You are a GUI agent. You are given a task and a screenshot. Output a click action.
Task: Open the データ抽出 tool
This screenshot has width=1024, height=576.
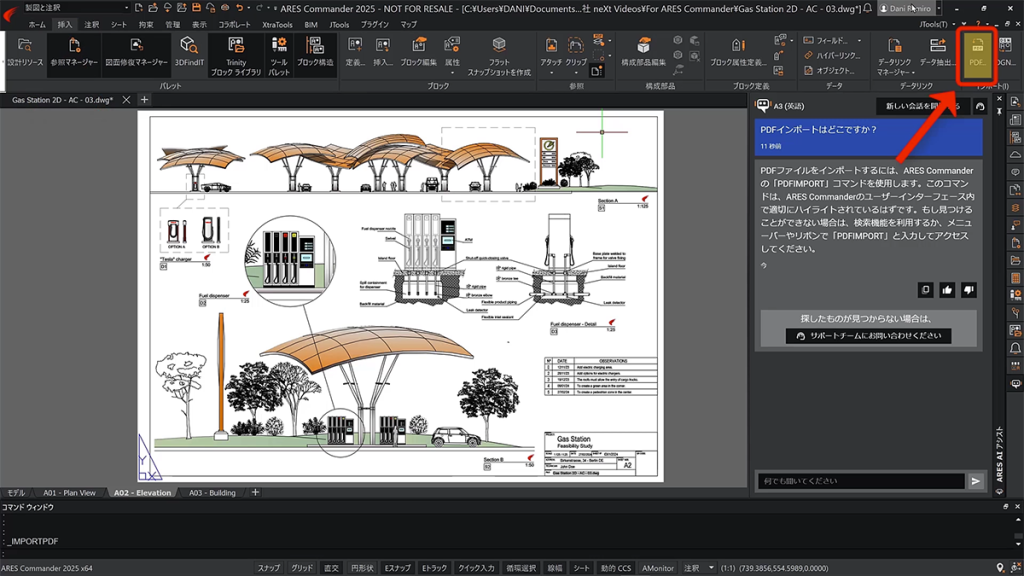[936, 52]
